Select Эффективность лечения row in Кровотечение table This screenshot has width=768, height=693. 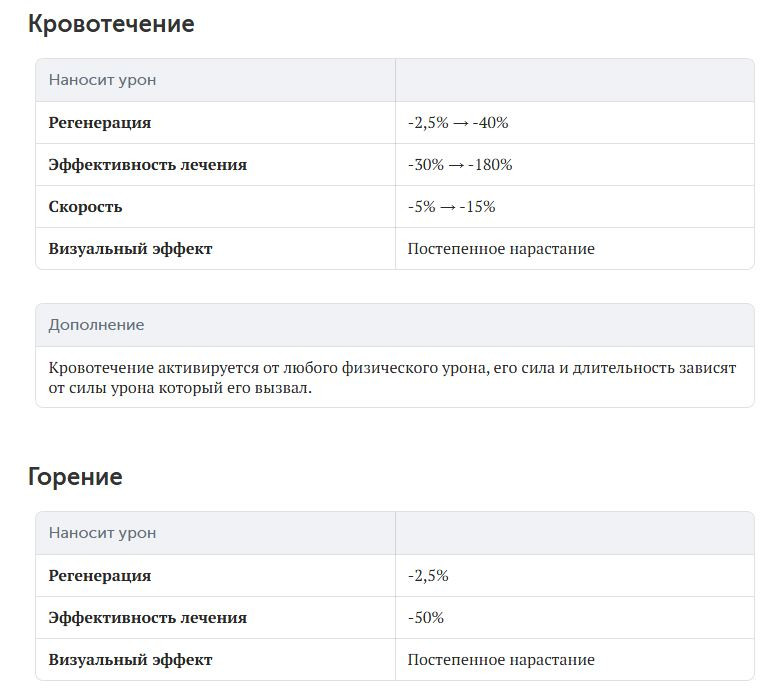147,165
